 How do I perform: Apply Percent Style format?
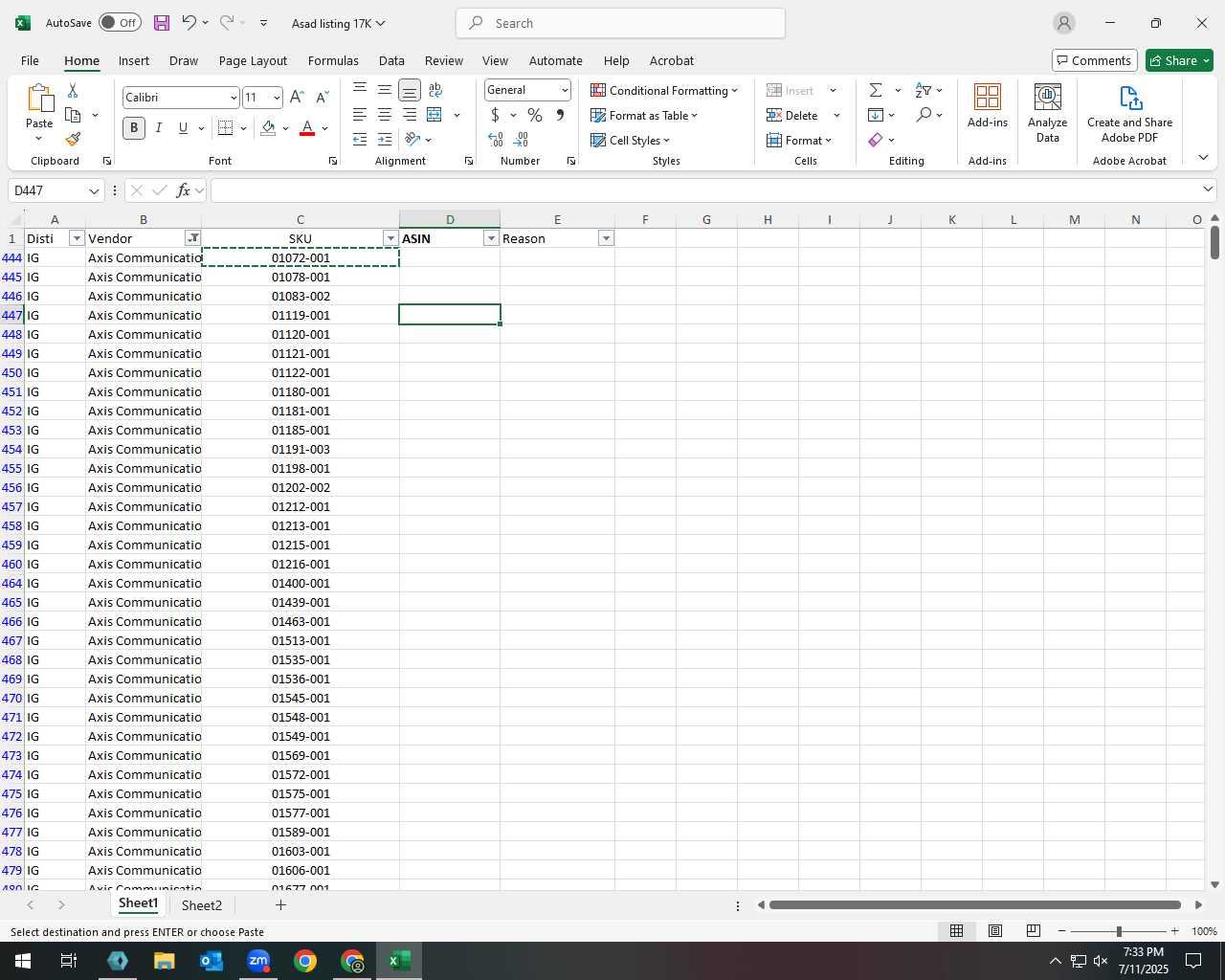pyautogui.click(x=535, y=115)
